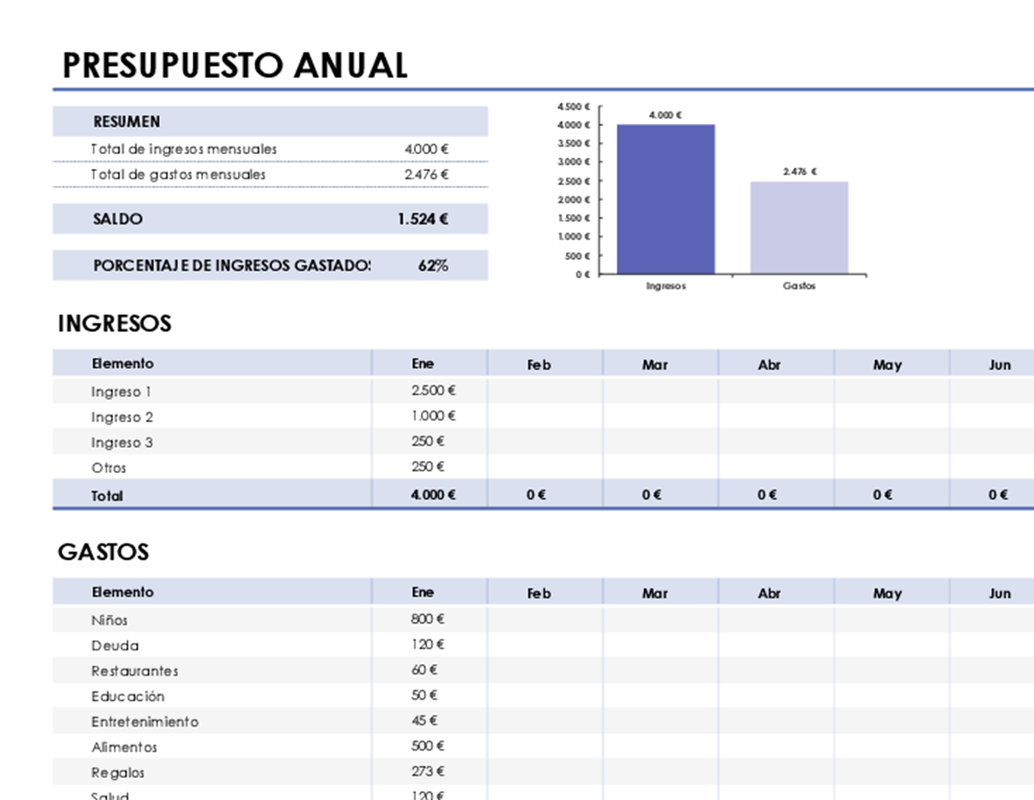
Task: Click the Ene column header in Gastos table
Action: (423, 592)
